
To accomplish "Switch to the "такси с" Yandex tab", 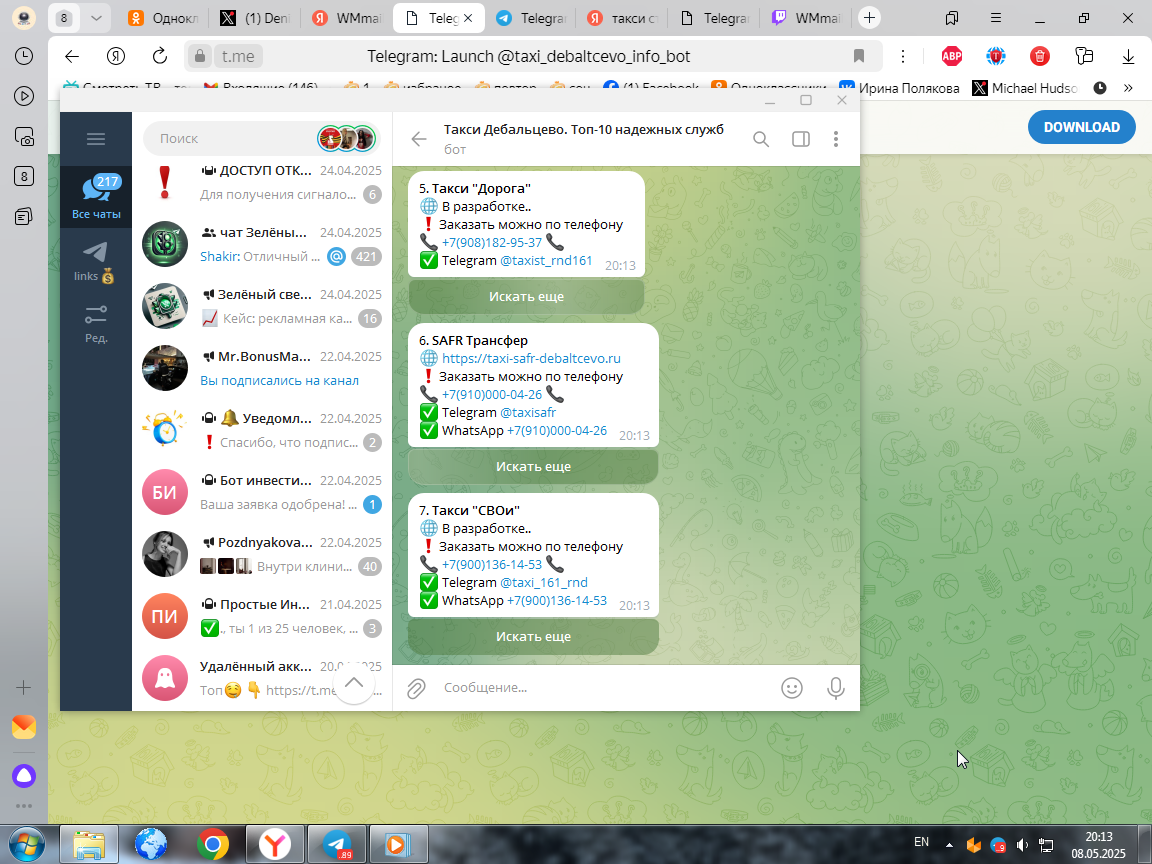I will (x=622, y=18).
